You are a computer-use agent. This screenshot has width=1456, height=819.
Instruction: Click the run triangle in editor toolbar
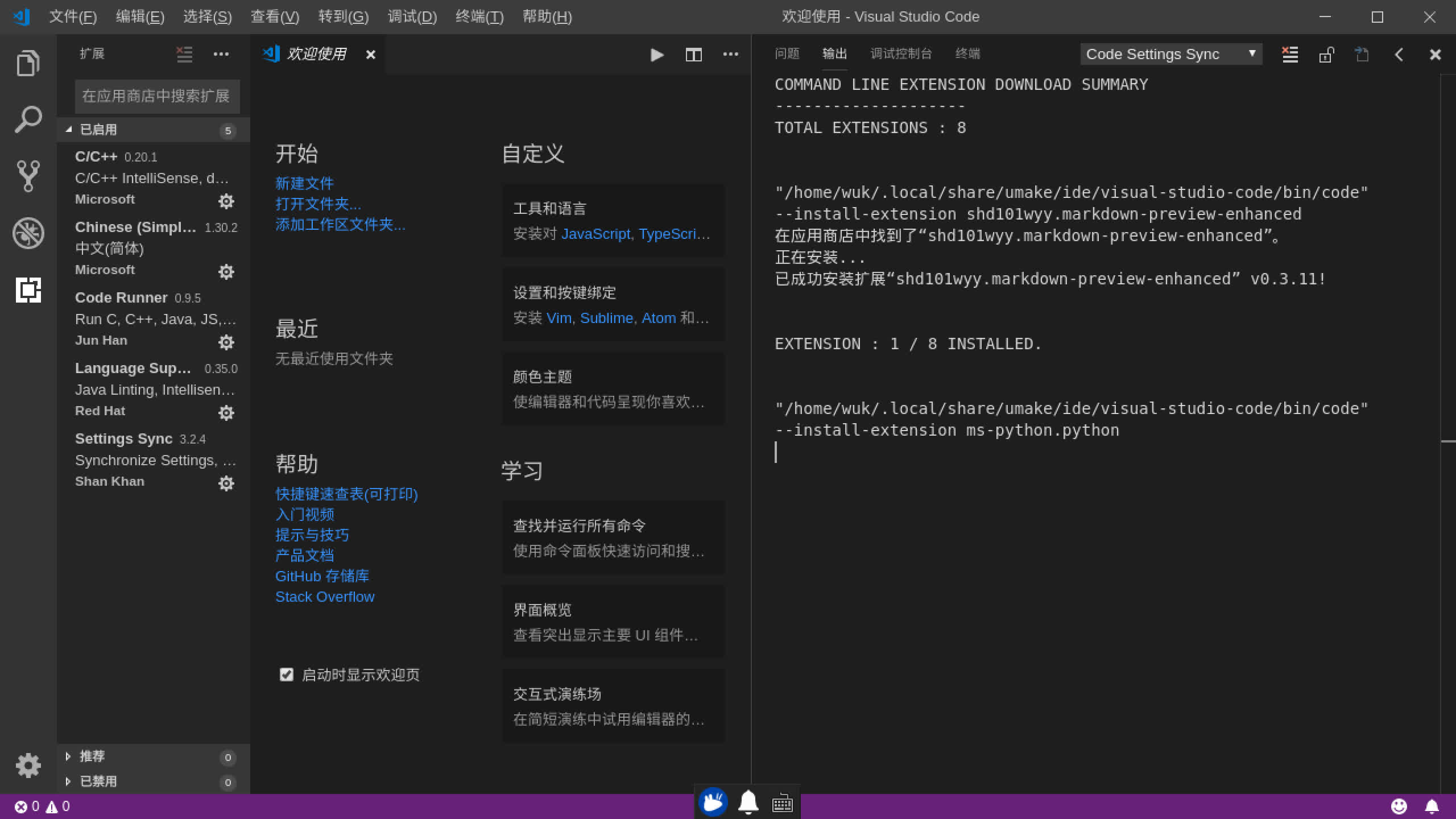tap(657, 55)
